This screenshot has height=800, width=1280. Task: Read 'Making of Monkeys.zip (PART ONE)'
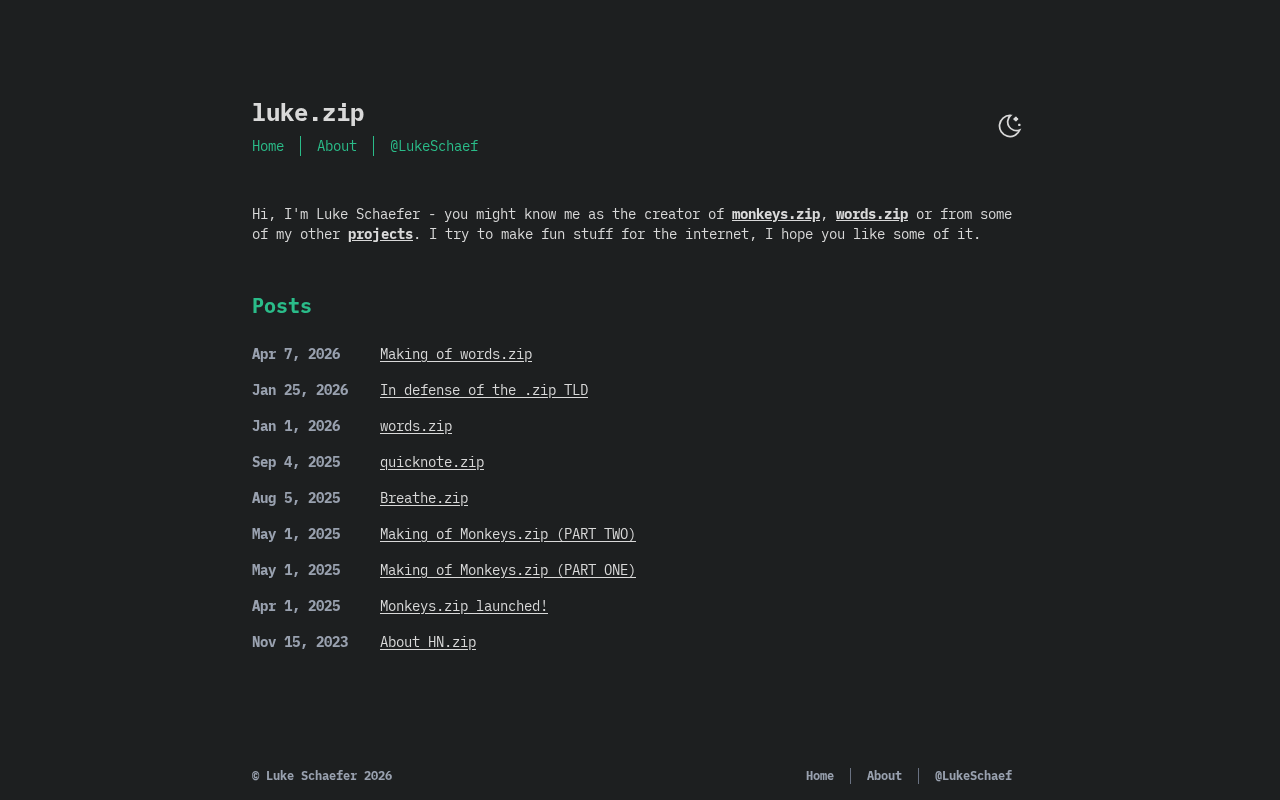pyautogui.click(x=508, y=570)
